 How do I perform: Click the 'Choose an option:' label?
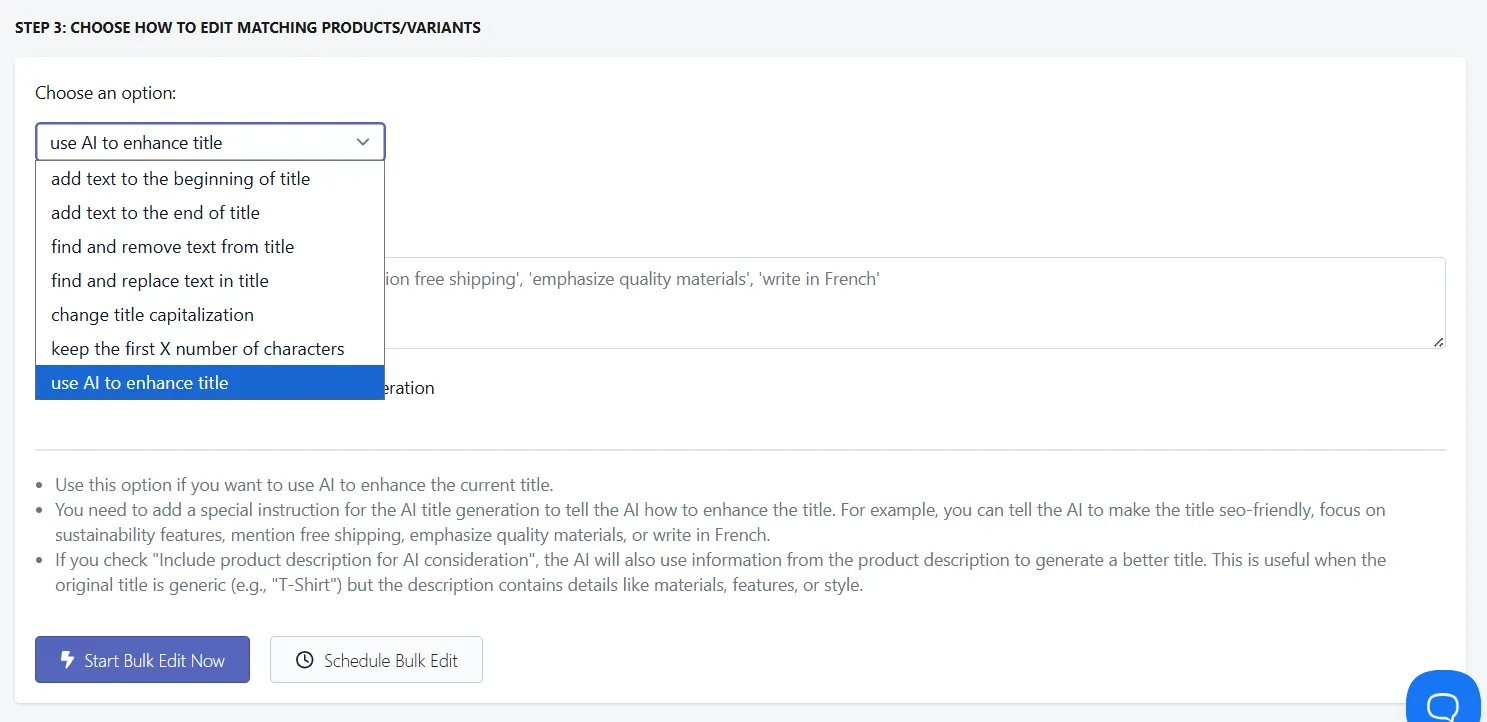(106, 93)
